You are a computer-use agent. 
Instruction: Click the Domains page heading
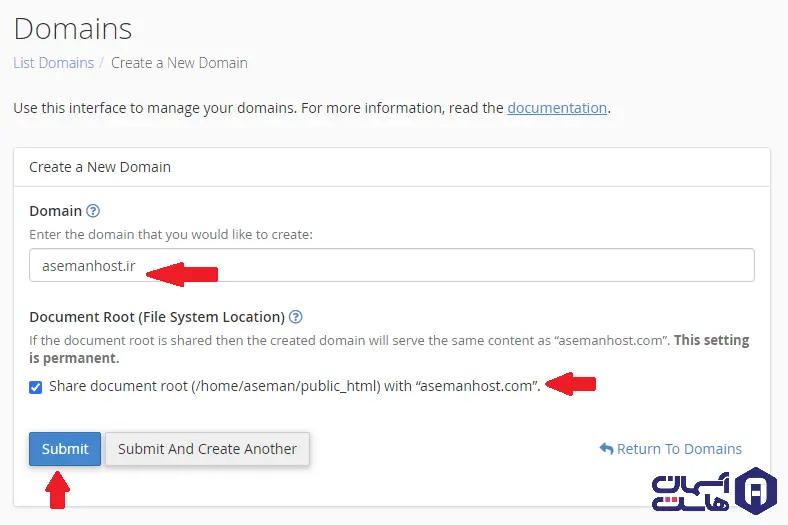point(72,28)
